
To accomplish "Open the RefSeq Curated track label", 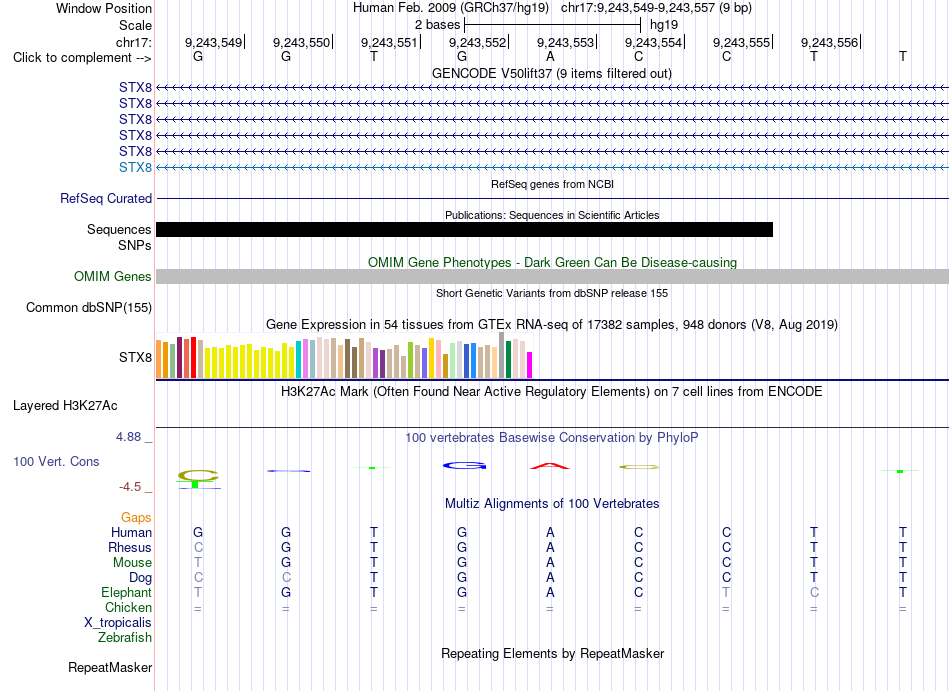I will pyautogui.click(x=106, y=199).
